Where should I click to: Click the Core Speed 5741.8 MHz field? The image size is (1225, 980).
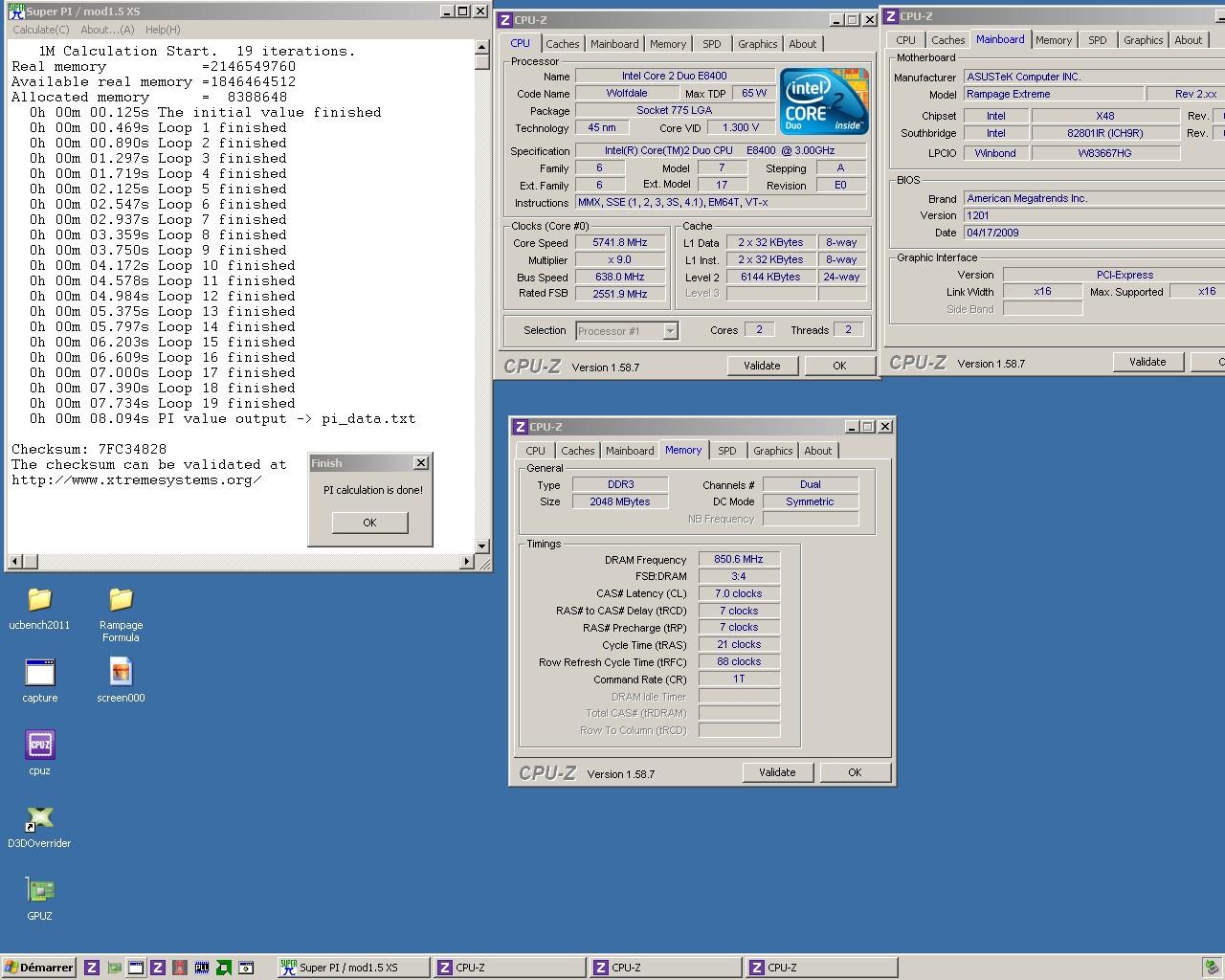coord(620,243)
